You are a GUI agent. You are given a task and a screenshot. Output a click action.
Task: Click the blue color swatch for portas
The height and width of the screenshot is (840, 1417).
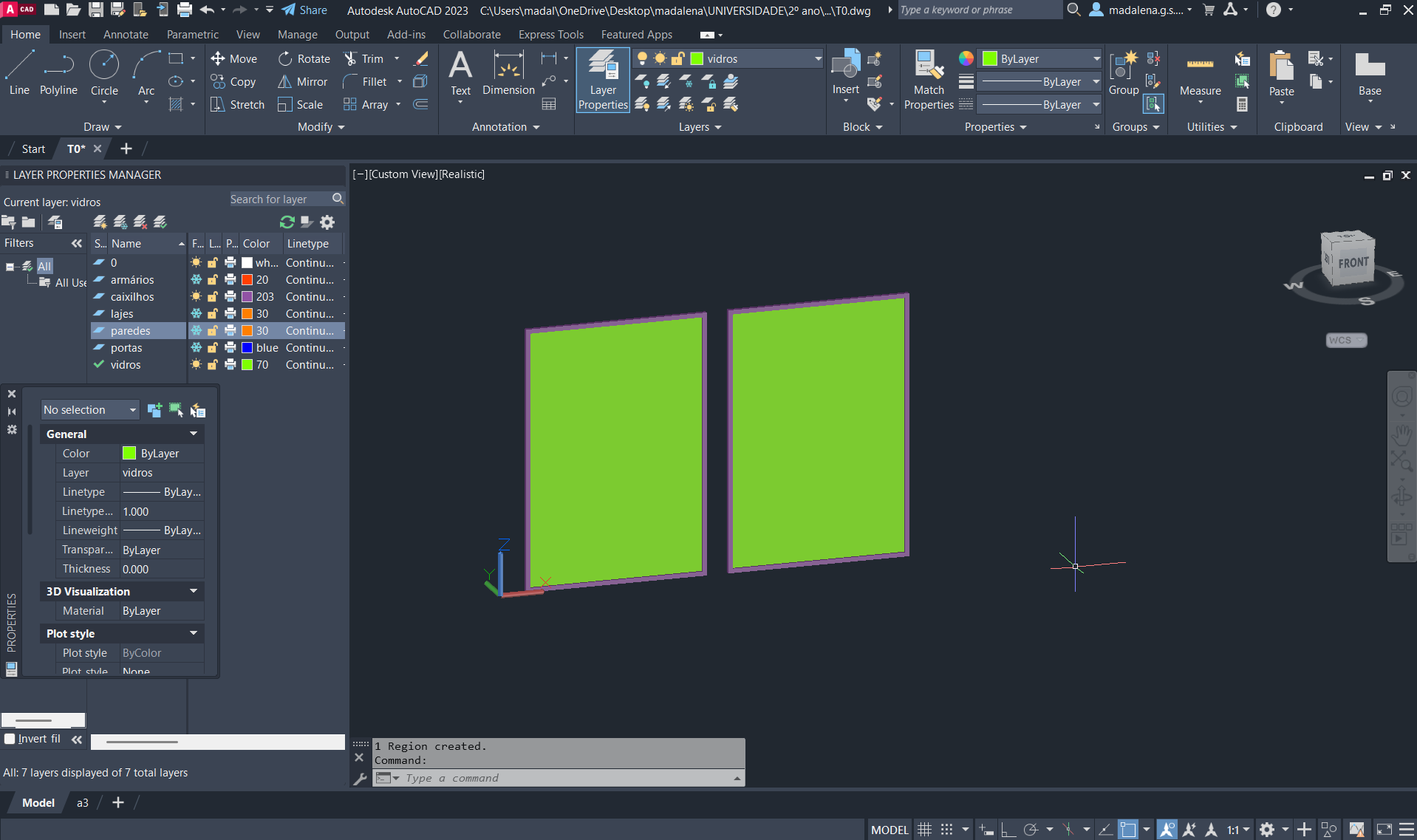(x=247, y=348)
